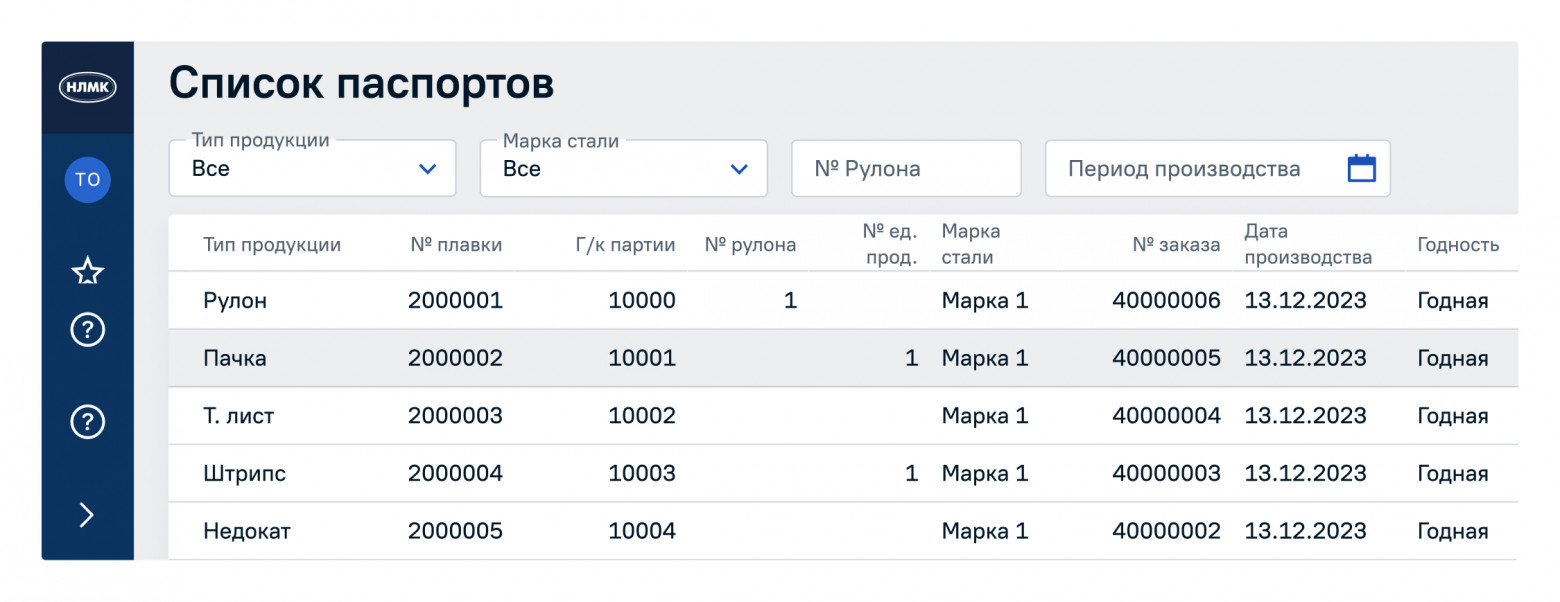Open the Пачка passport row
This screenshot has height=602, width=1560.
235,358
